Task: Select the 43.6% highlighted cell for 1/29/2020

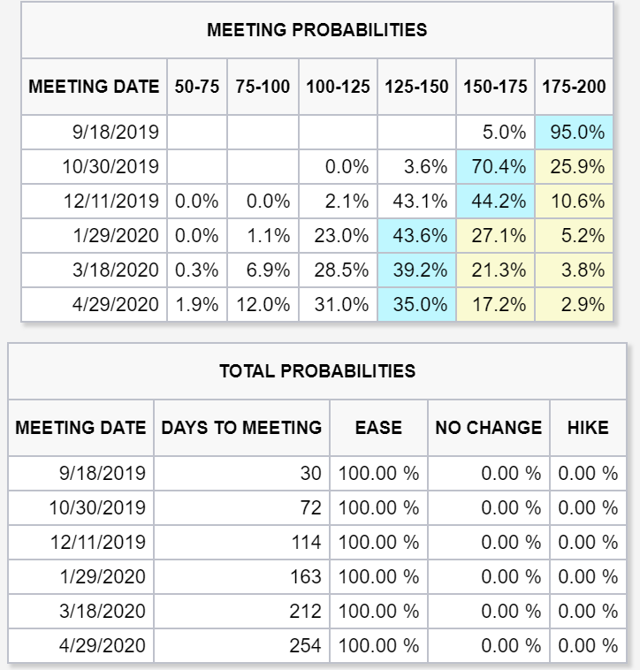Action: point(417,235)
